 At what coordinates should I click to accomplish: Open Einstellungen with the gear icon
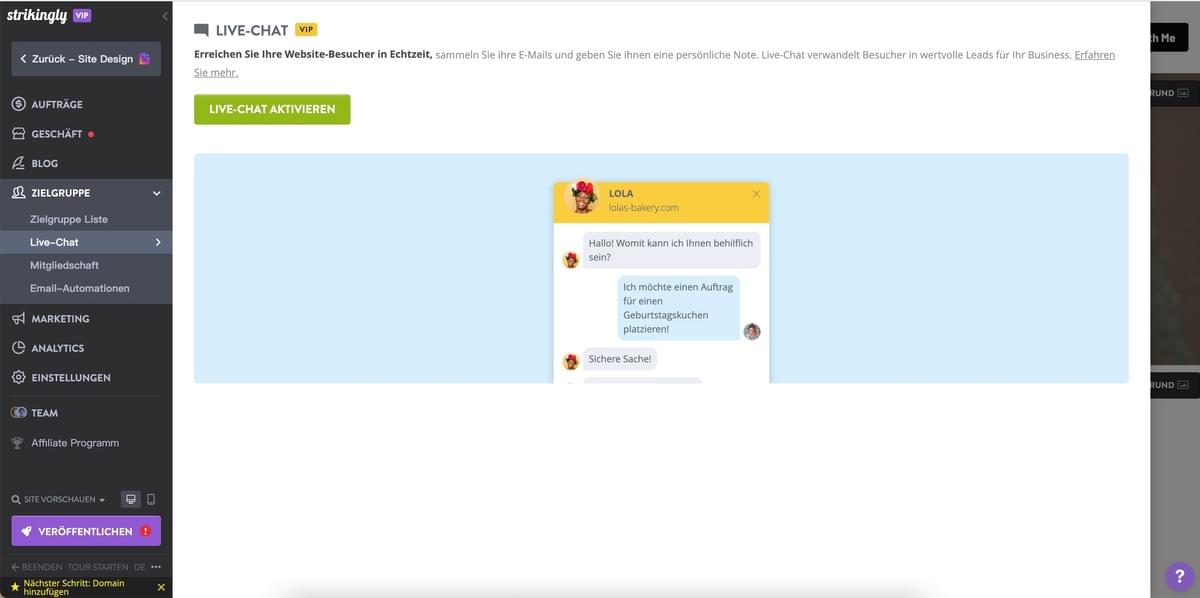[17, 377]
